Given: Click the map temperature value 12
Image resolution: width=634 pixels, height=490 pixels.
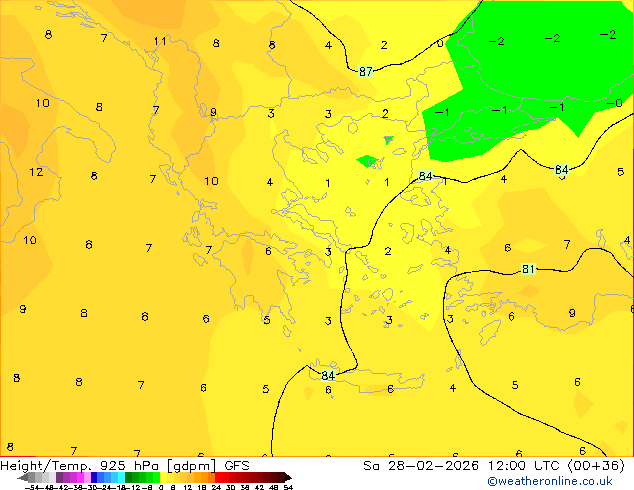Looking at the screenshot, I should point(36,172).
